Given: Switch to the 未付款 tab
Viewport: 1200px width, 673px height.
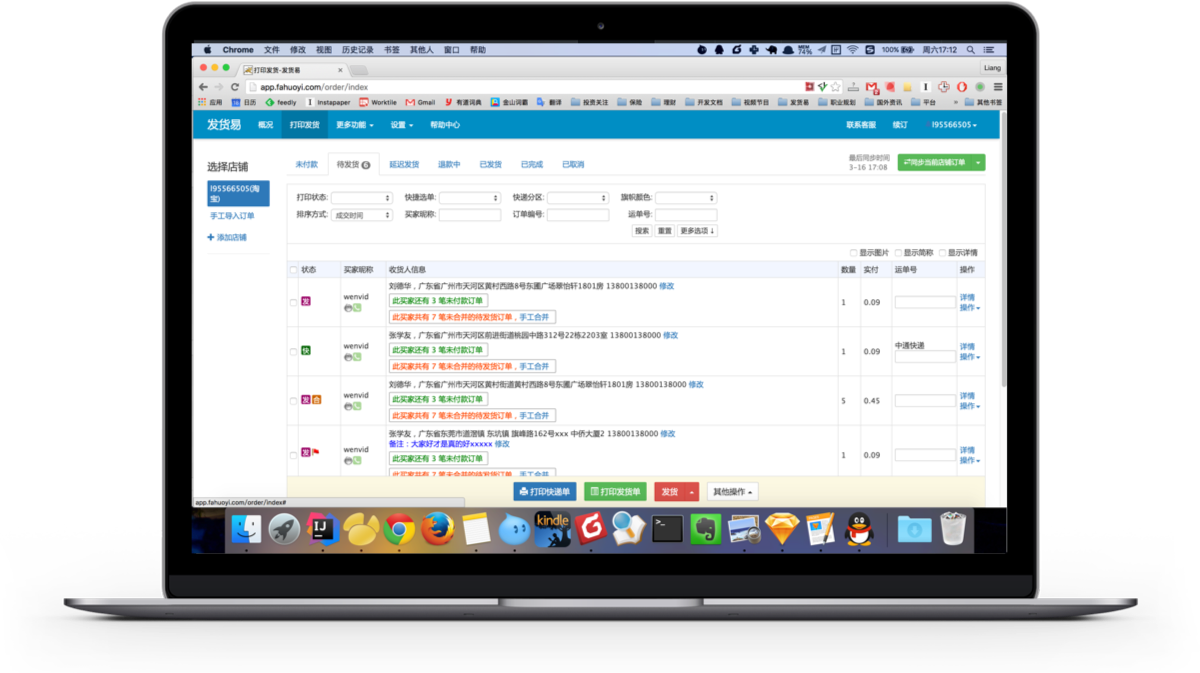Looking at the screenshot, I should tap(306, 164).
